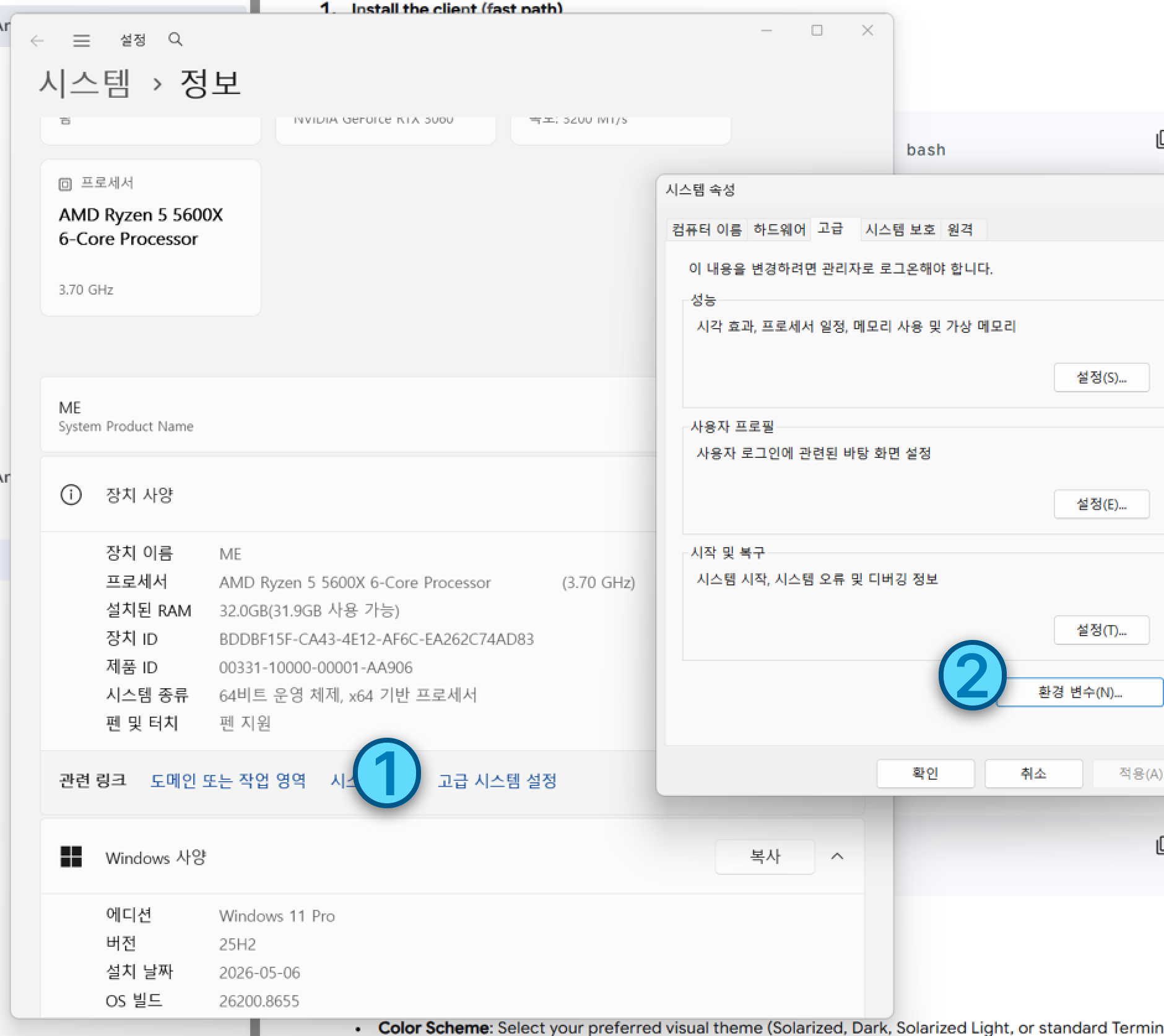Select OS build 26200.8655

coord(259,1001)
